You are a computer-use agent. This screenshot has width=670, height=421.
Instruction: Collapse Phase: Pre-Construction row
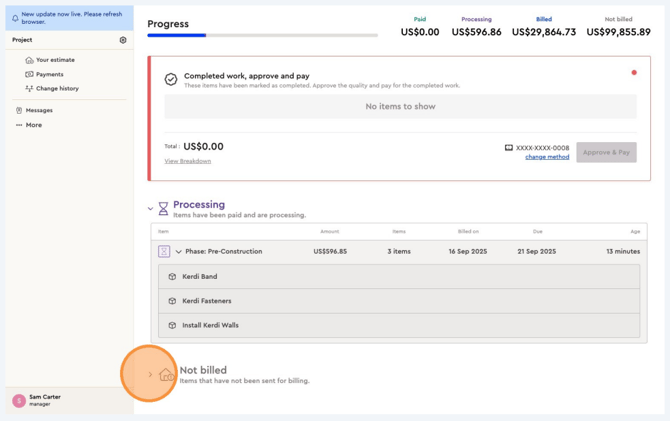179,252
